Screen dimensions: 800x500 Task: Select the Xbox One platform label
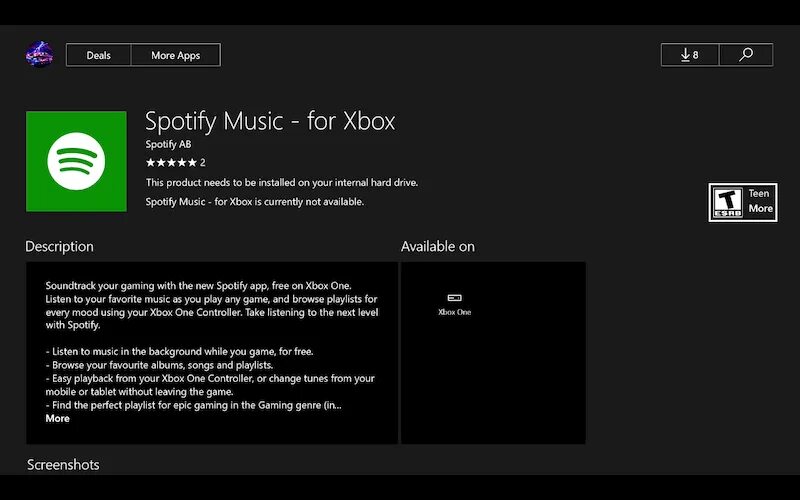point(454,312)
